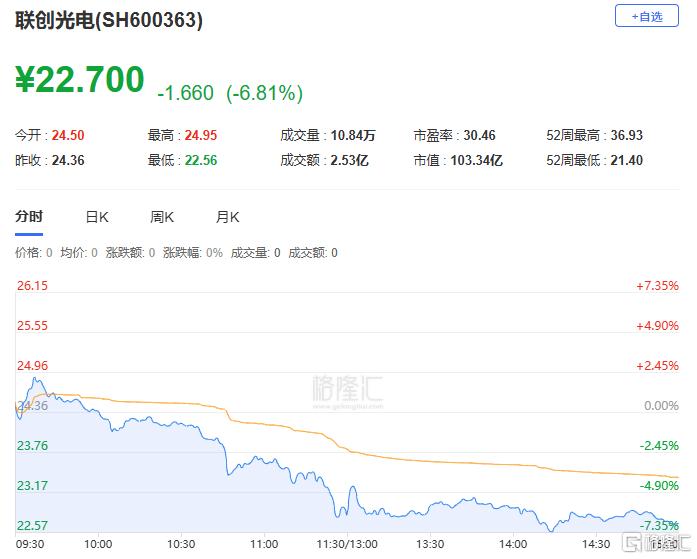The image size is (697, 559).
Task: Click the 均价: 0 readout
Action: (79, 252)
